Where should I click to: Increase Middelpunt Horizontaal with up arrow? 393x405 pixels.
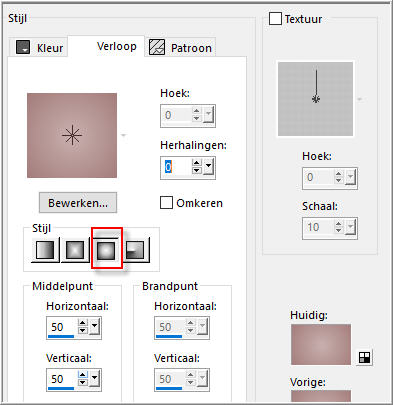pyautogui.click(x=83, y=323)
